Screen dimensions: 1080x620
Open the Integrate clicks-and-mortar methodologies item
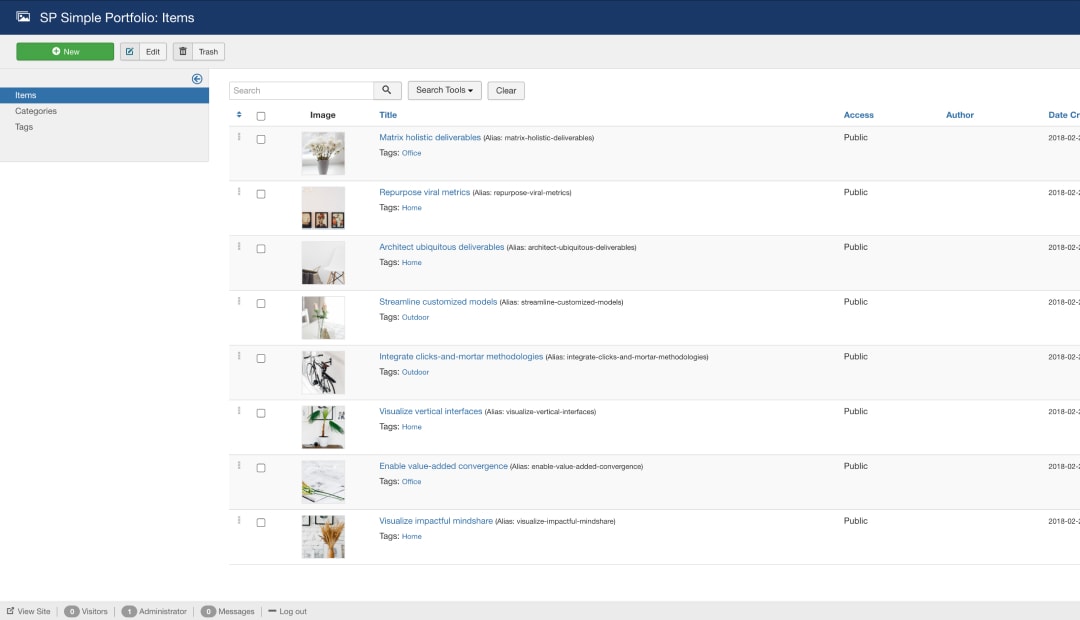[x=461, y=356]
